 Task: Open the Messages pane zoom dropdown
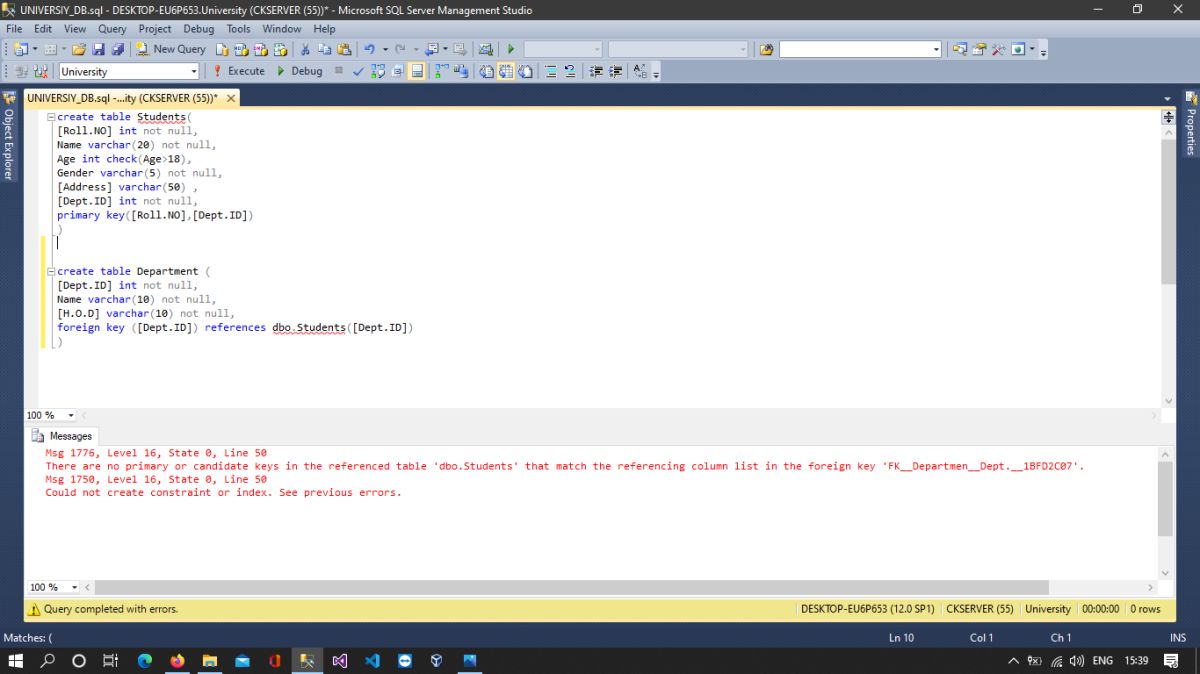(72, 587)
